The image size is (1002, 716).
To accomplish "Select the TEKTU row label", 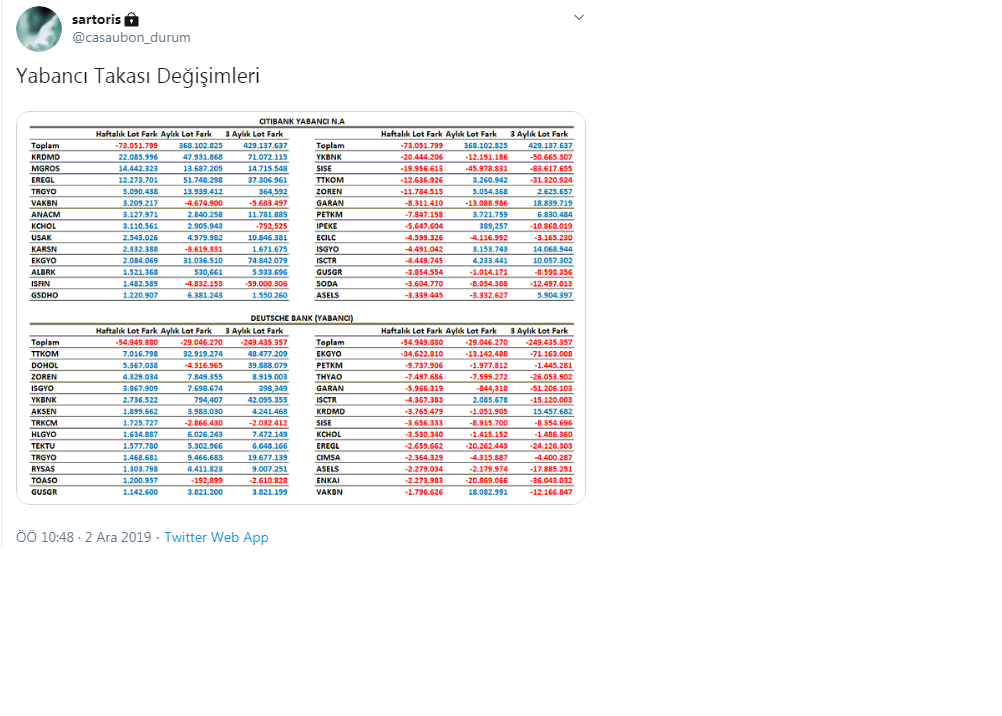I will [x=43, y=446].
